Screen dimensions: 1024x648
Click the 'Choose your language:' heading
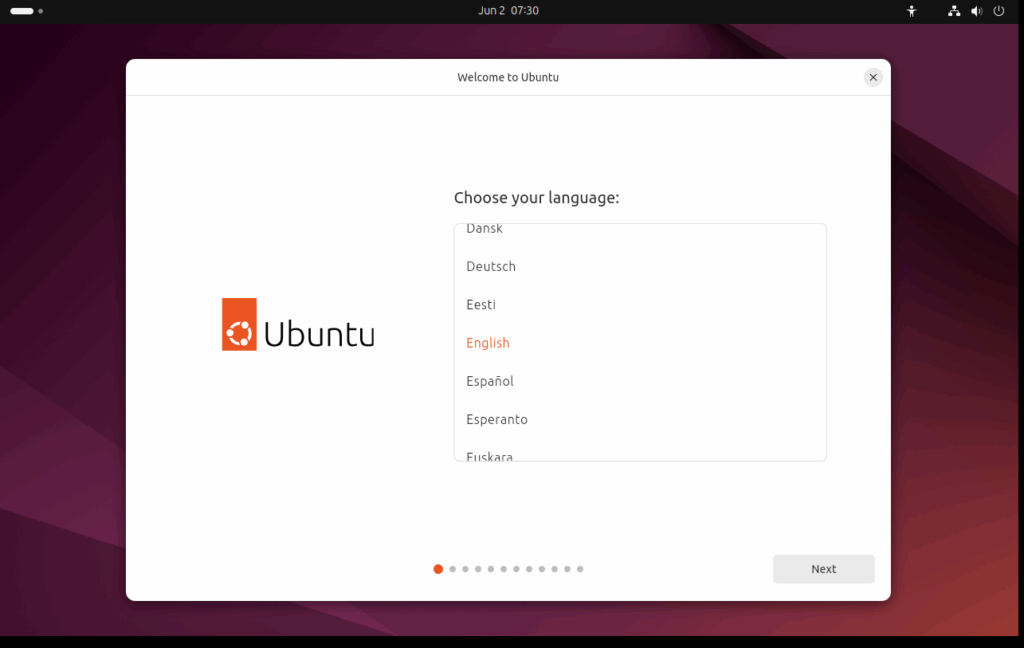pyautogui.click(x=536, y=198)
